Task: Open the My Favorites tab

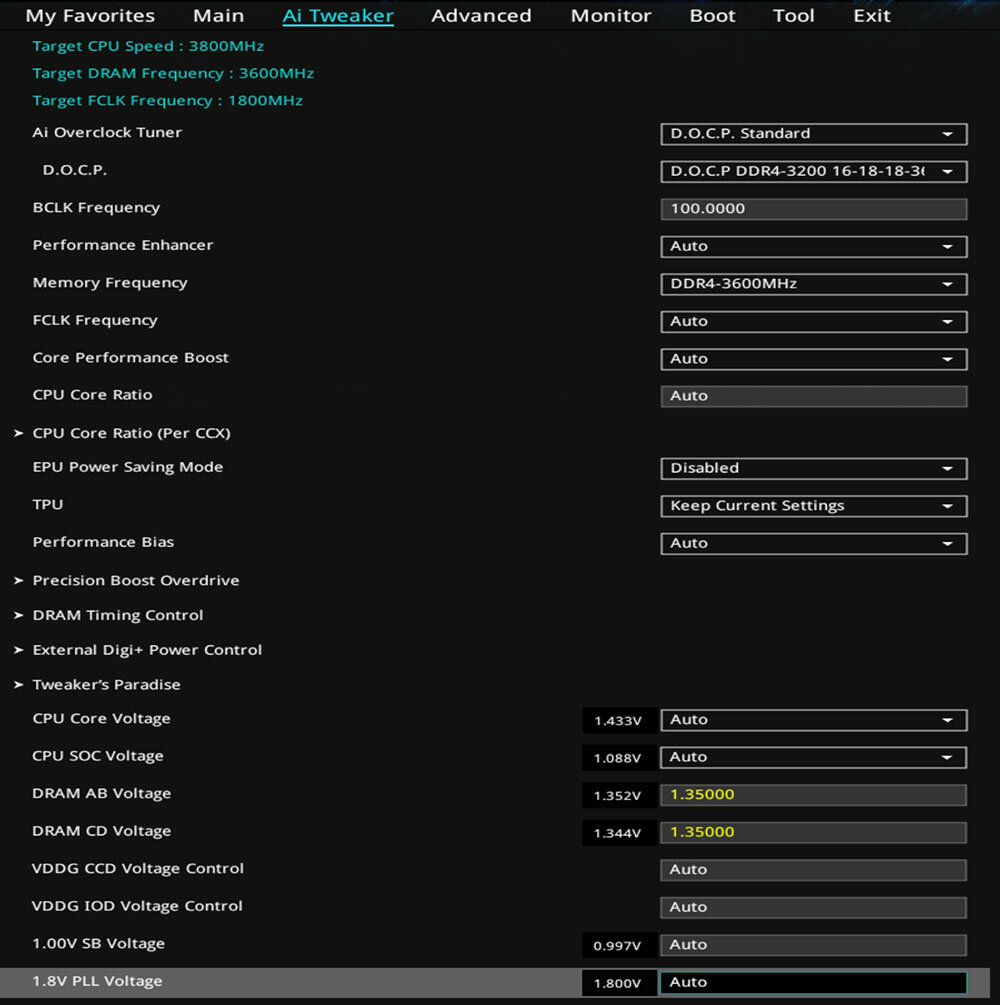Action: pos(90,15)
